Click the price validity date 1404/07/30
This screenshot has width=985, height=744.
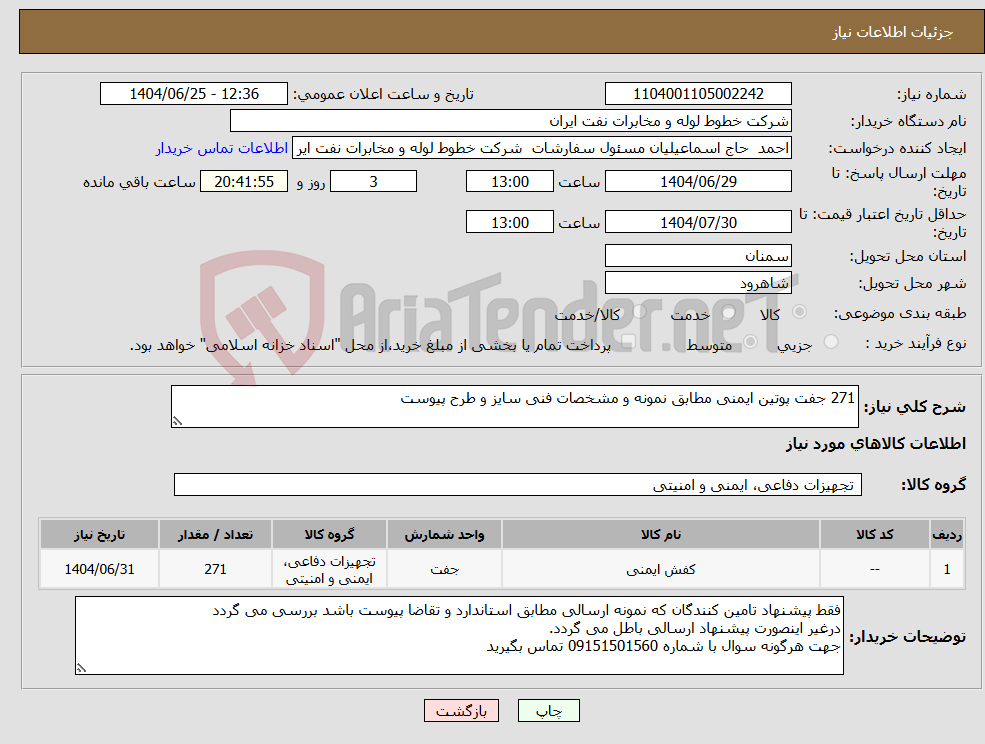click(x=698, y=221)
